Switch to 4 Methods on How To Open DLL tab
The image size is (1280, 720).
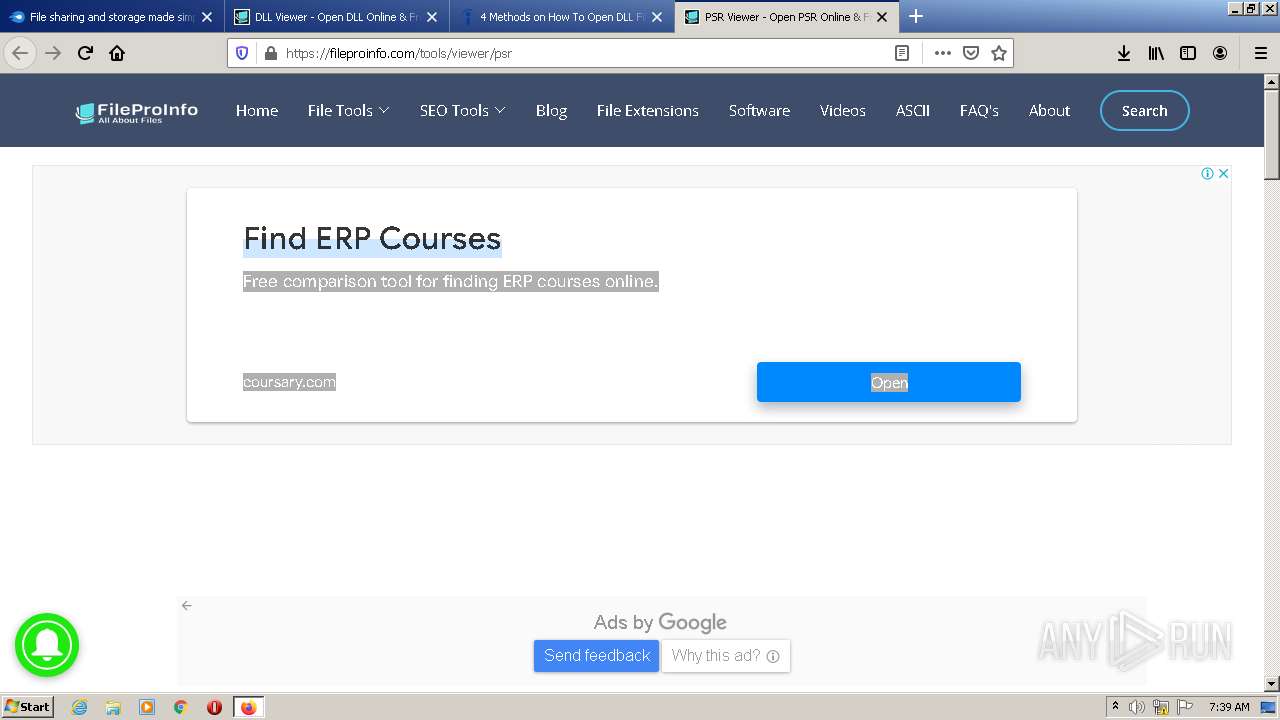pyautogui.click(x=562, y=17)
